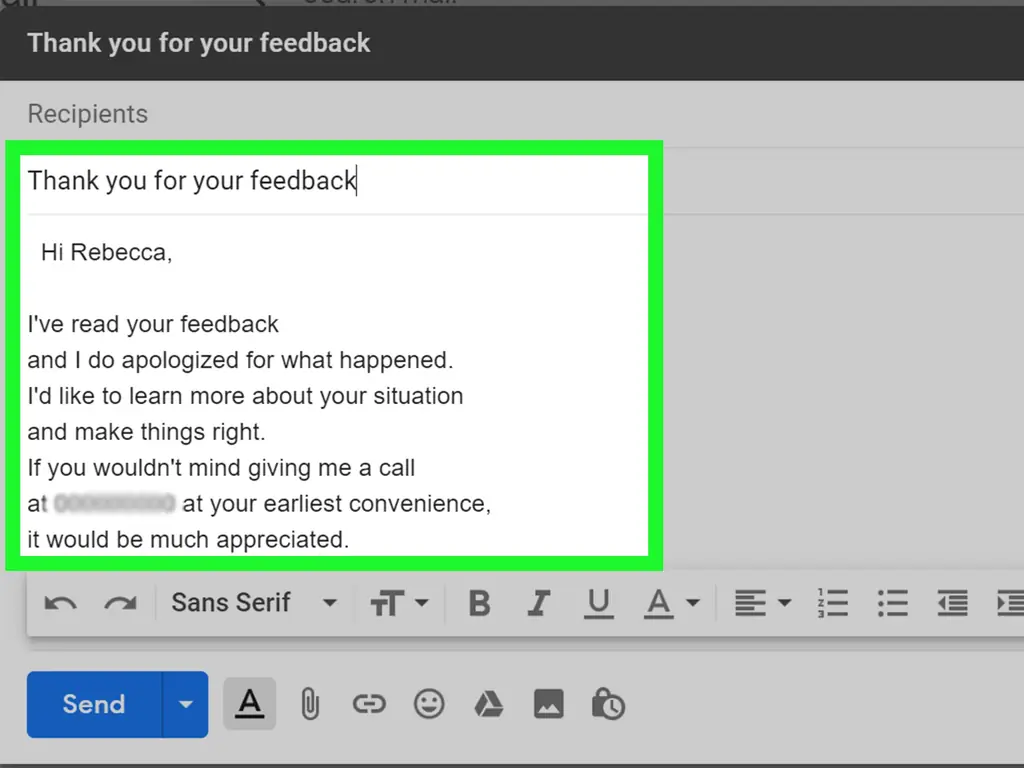Decrease the indent level
1024x768 pixels.
[x=952, y=603]
